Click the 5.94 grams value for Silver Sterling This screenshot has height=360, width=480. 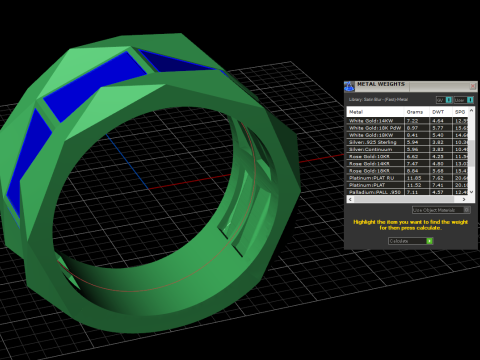(412, 142)
